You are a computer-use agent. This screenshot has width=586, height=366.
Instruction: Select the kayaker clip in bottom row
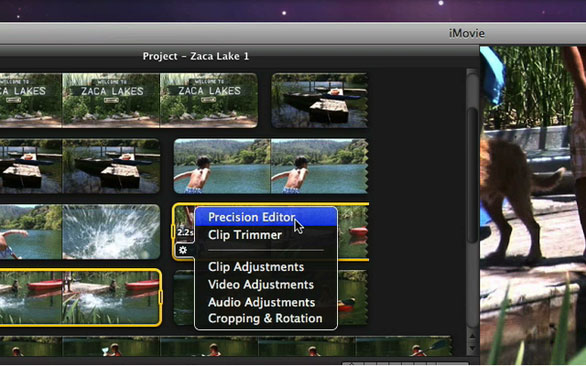[x=226, y=346]
